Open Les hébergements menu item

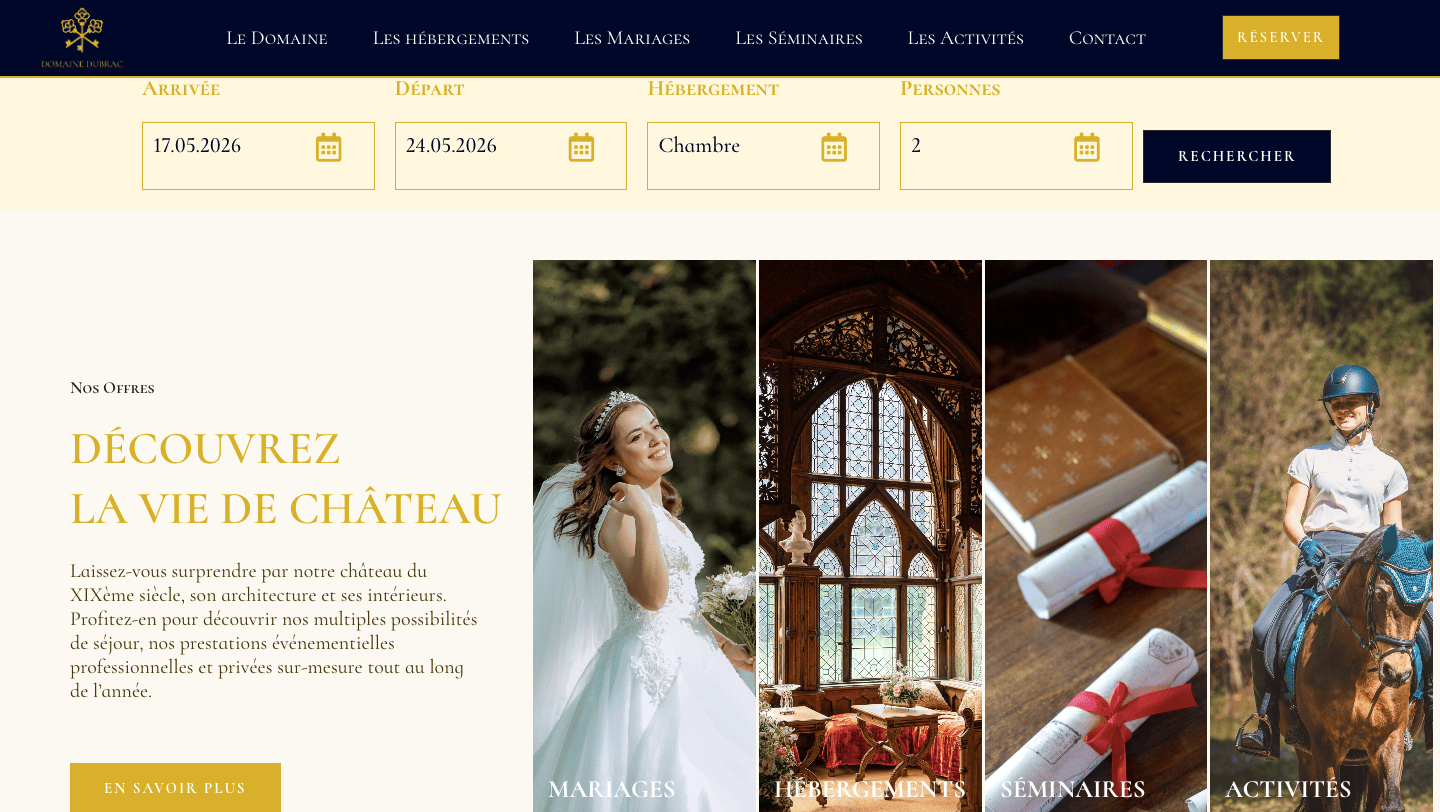451,38
